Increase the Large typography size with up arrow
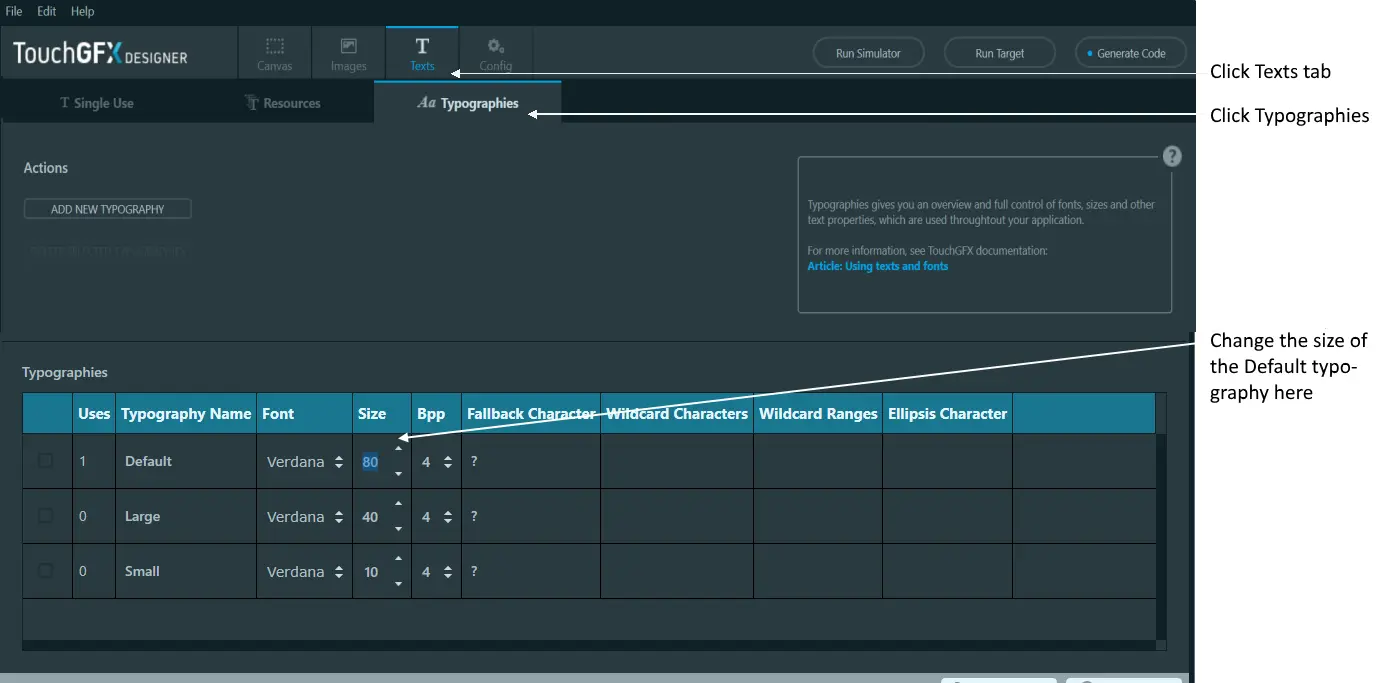This screenshot has height=683, width=1395. point(398,504)
